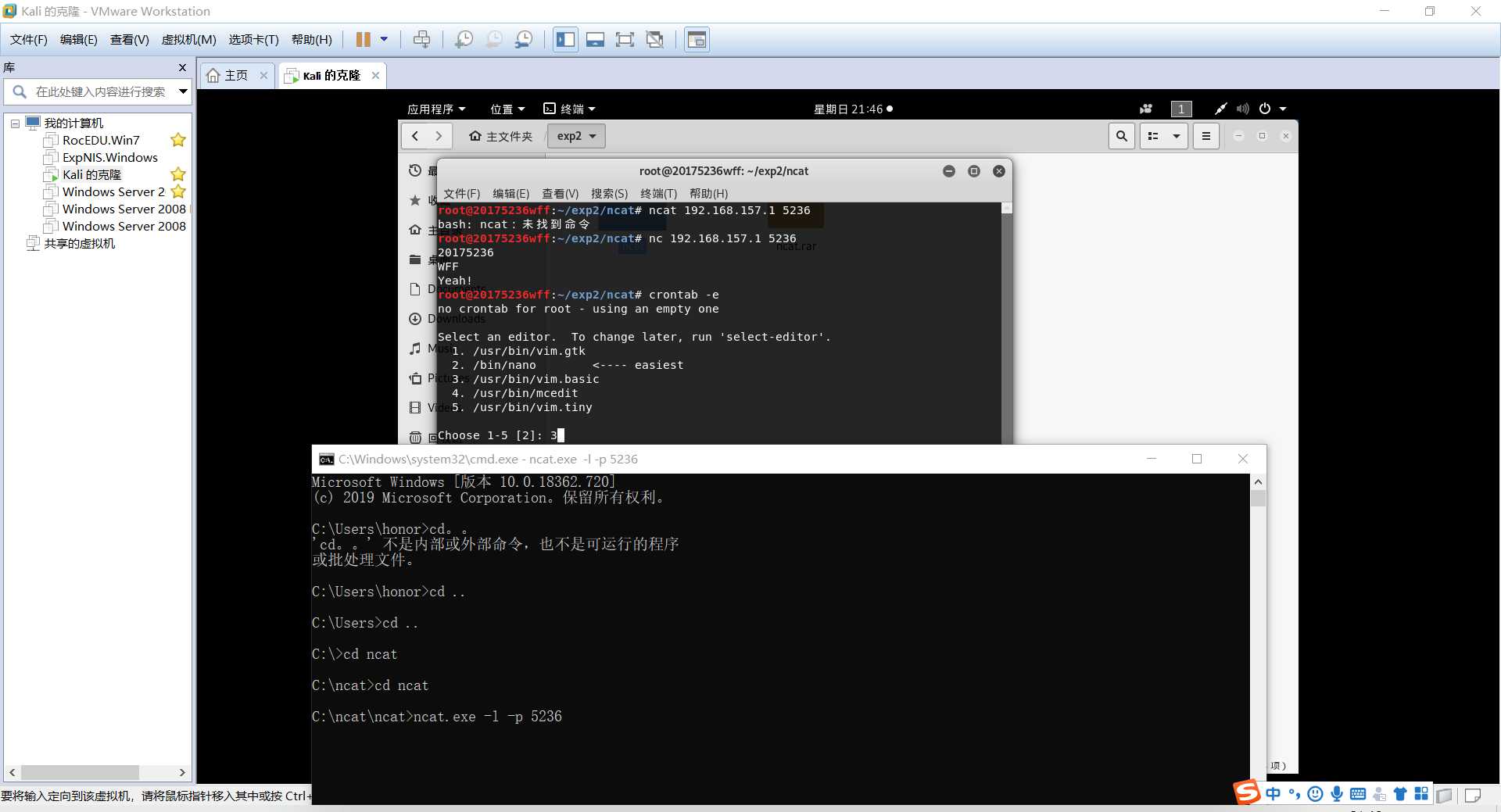Viewport: 1501px width, 812px height.
Task: Open the Sogou skin shirt icon
Action: [x=1400, y=794]
